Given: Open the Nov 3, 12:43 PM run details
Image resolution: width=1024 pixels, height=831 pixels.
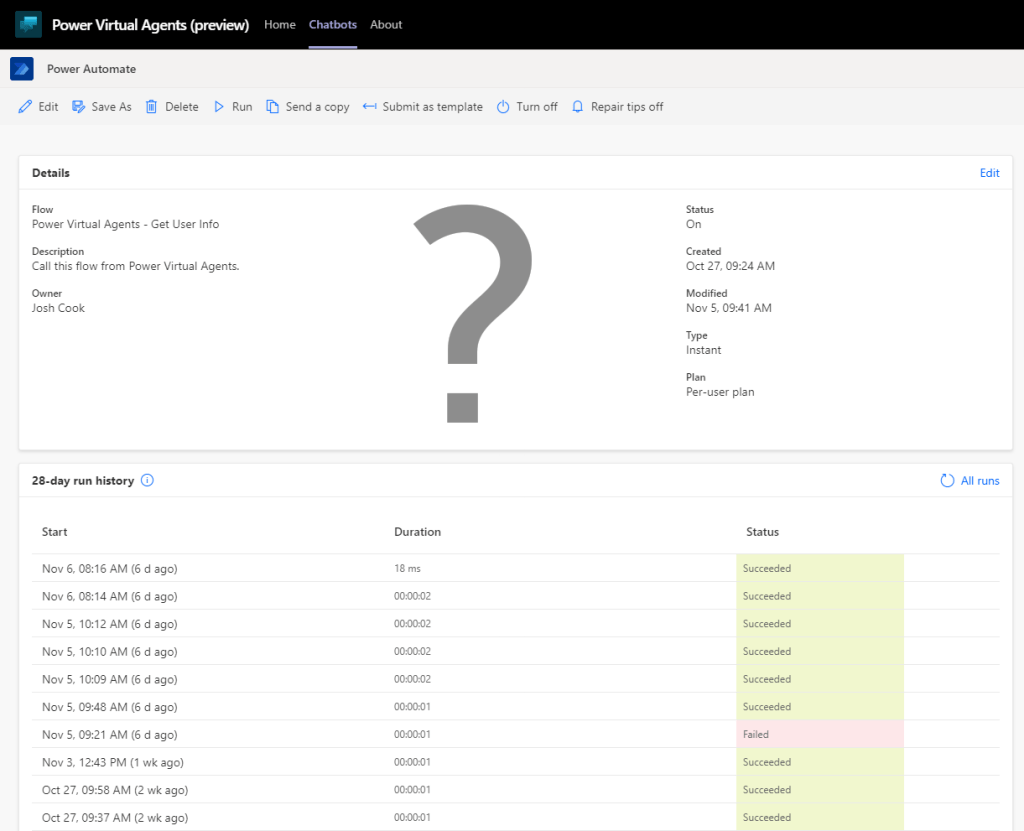Looking at the screenshot, I should pos(110,762).
